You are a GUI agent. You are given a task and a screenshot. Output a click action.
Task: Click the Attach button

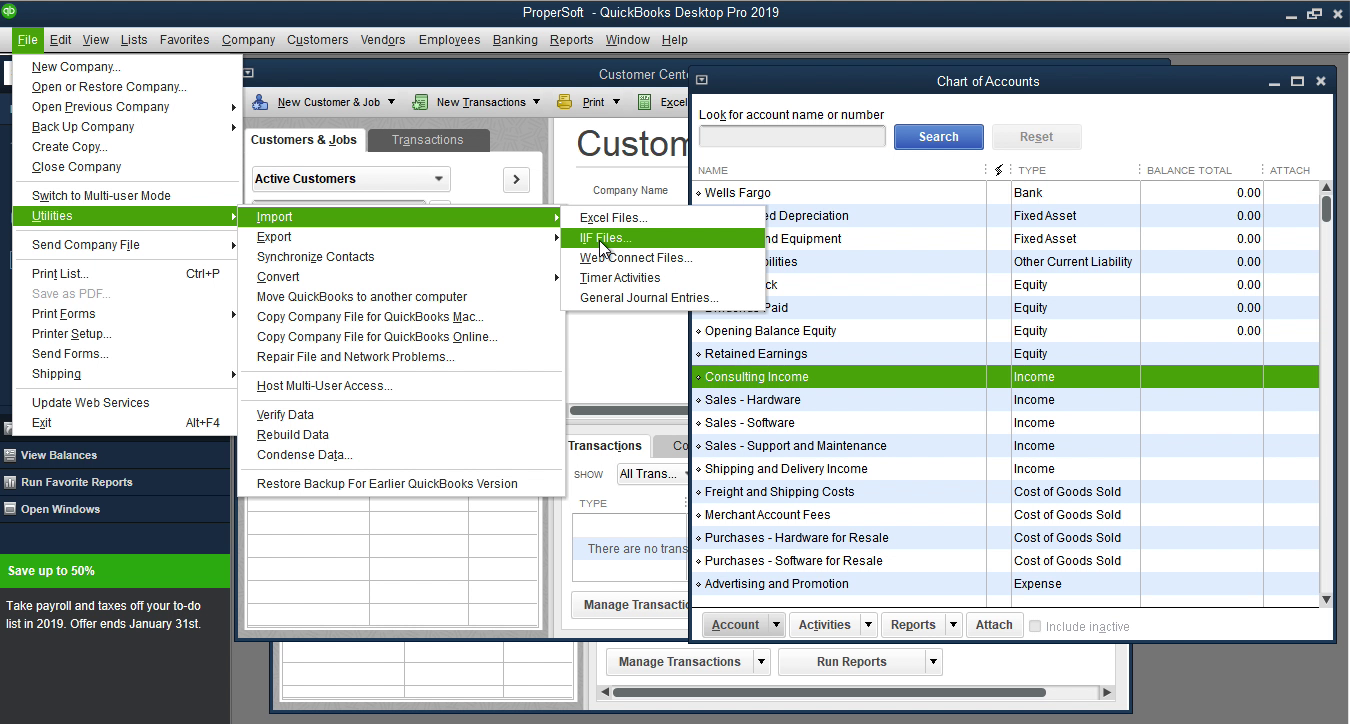994,625
